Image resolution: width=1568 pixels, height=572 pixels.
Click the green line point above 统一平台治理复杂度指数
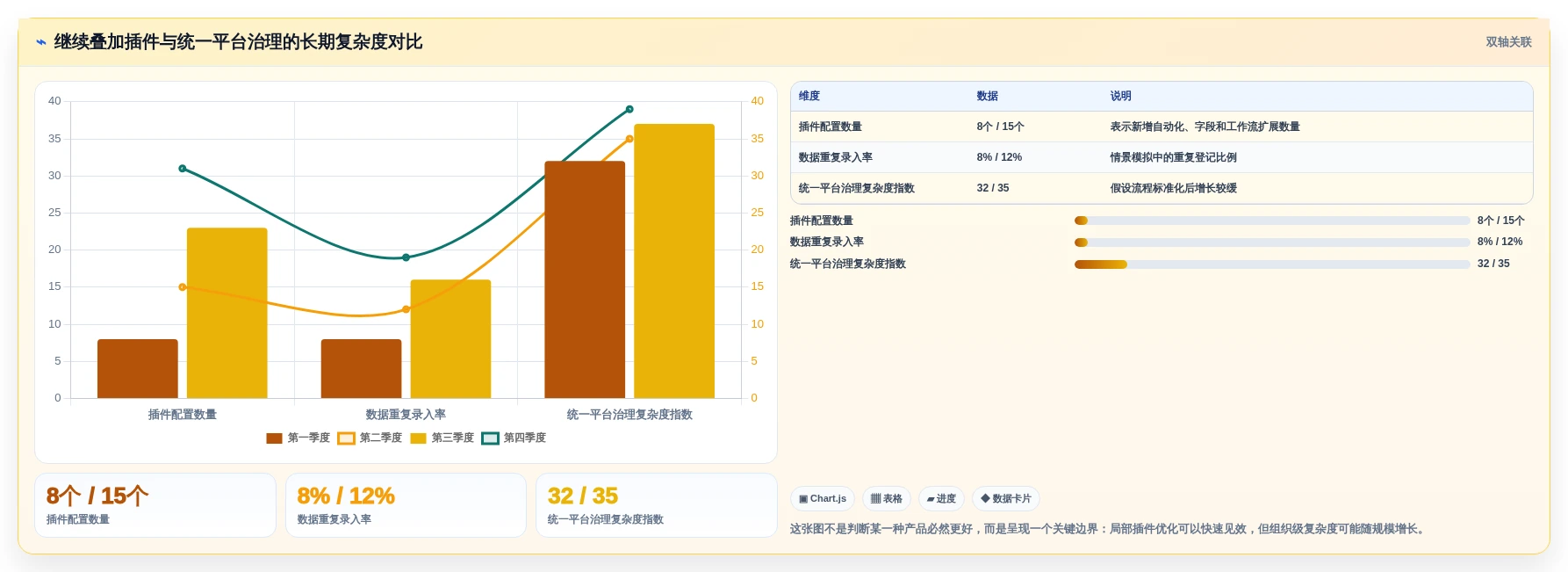[x=629, y=109]
